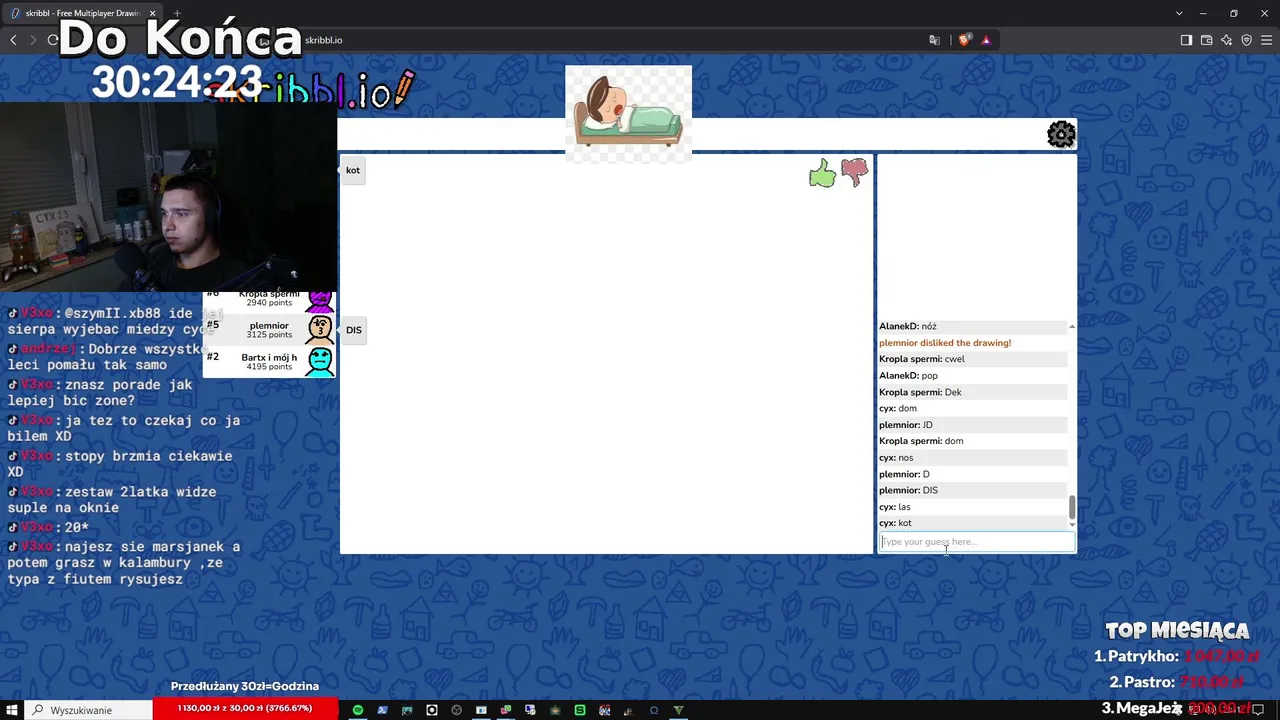Click player row Bartx i mój h
The height and width of the screenshot is (720, 1280).
(269, 361)
